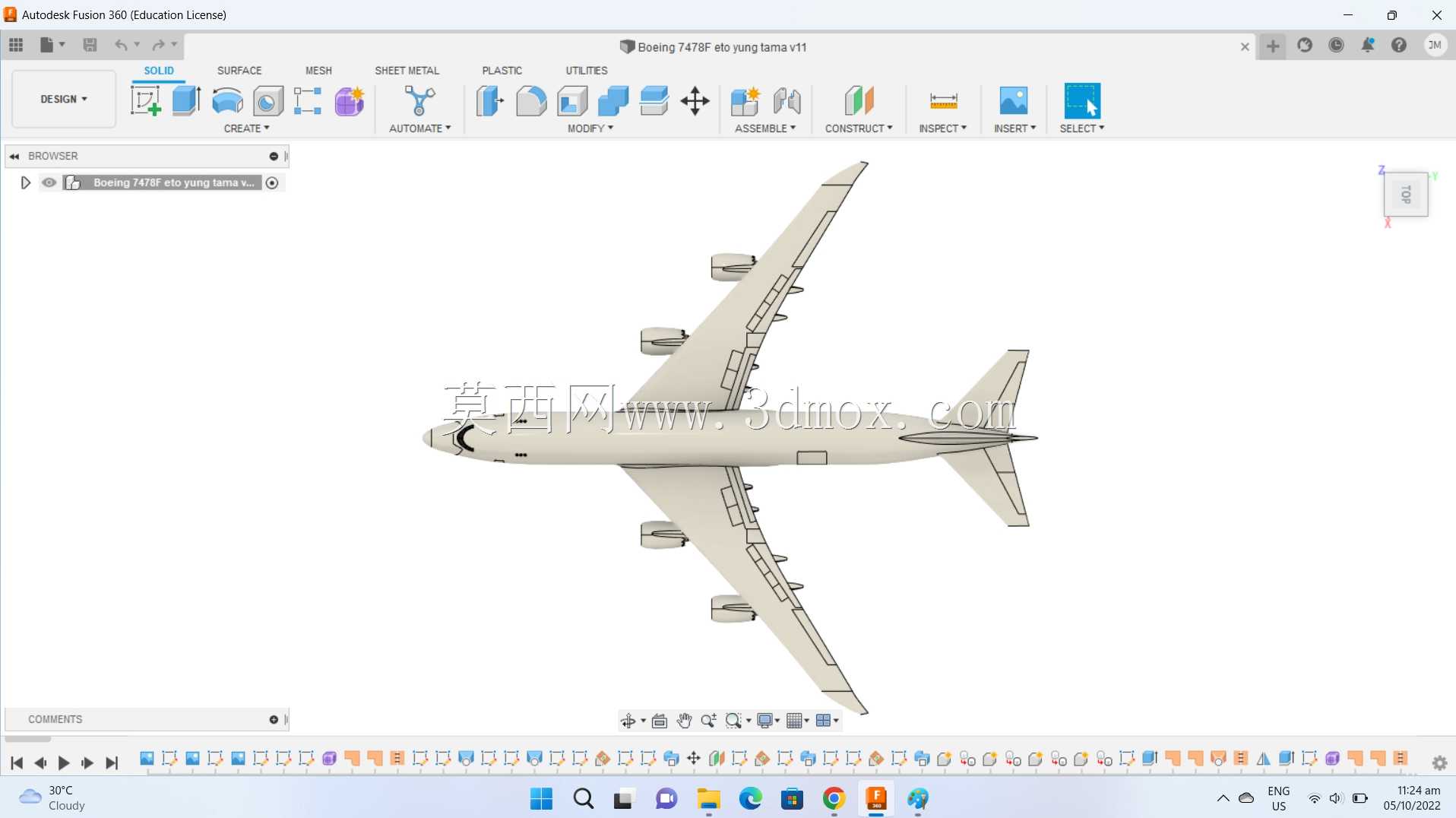This screenshot has width=1456, height=818.
Task: Open the Help menu icon
Action: point(1399,45)
